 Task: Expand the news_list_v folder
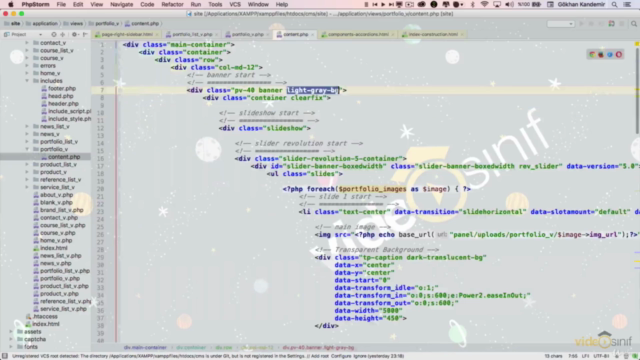pos(27,127)
